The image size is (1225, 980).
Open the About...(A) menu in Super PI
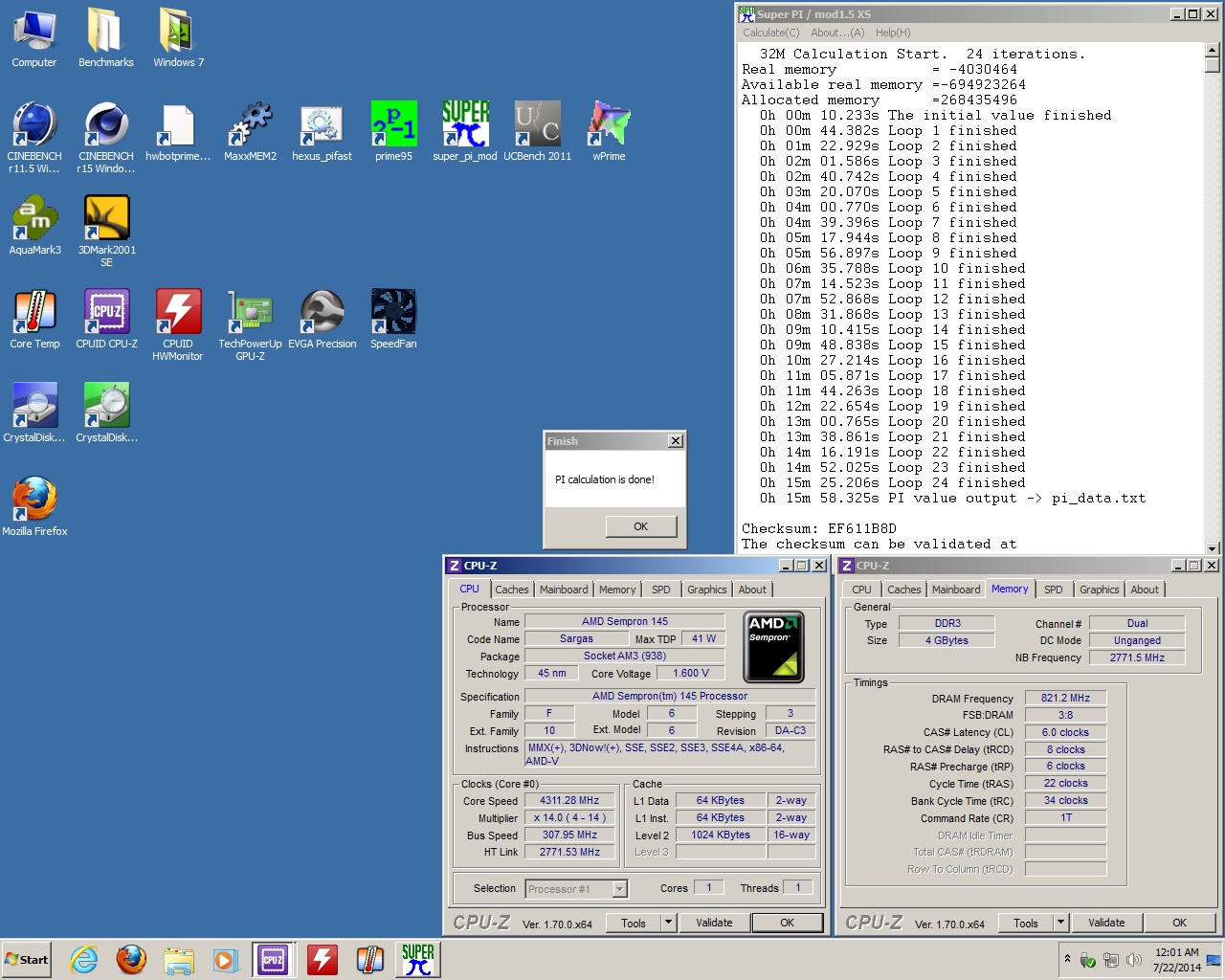pyautogui.click(x=837, y=33)
